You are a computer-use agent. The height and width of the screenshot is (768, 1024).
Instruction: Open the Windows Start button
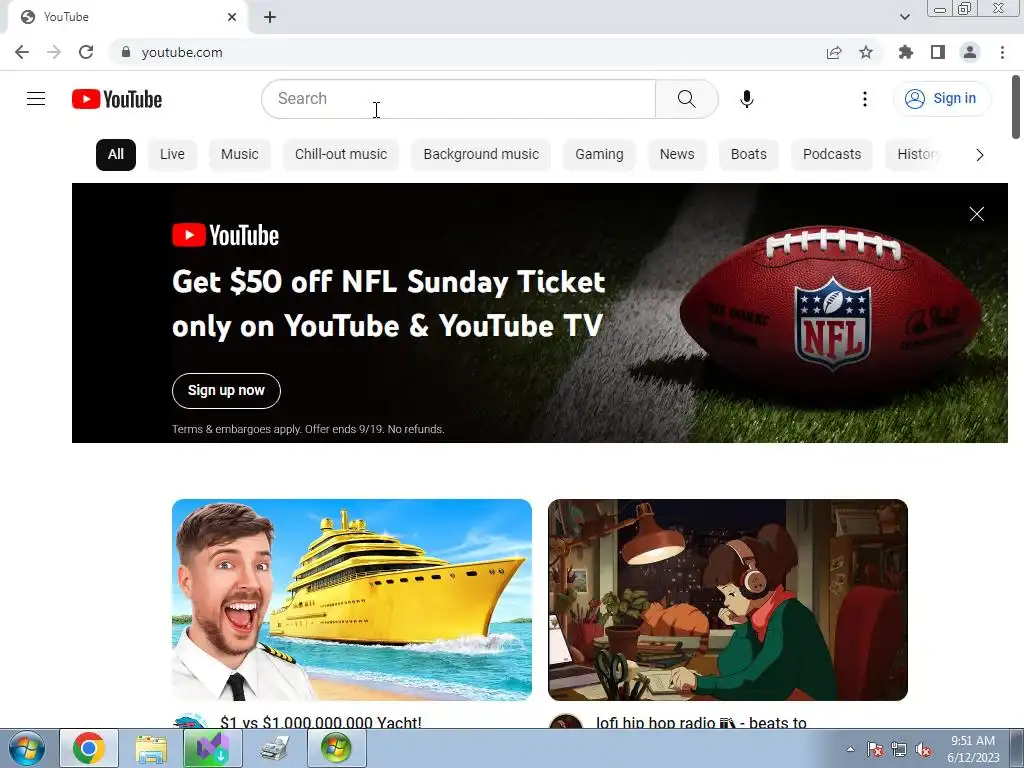27,748
